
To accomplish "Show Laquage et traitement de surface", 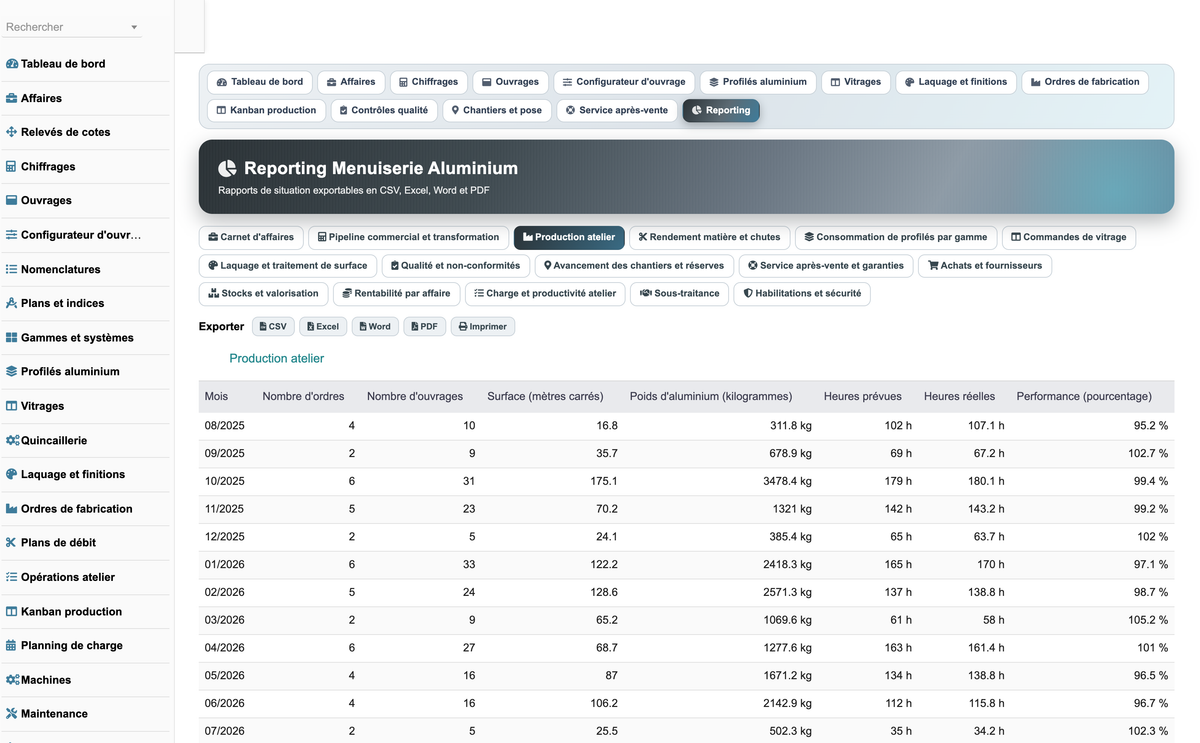I will (x=288, y=265).
